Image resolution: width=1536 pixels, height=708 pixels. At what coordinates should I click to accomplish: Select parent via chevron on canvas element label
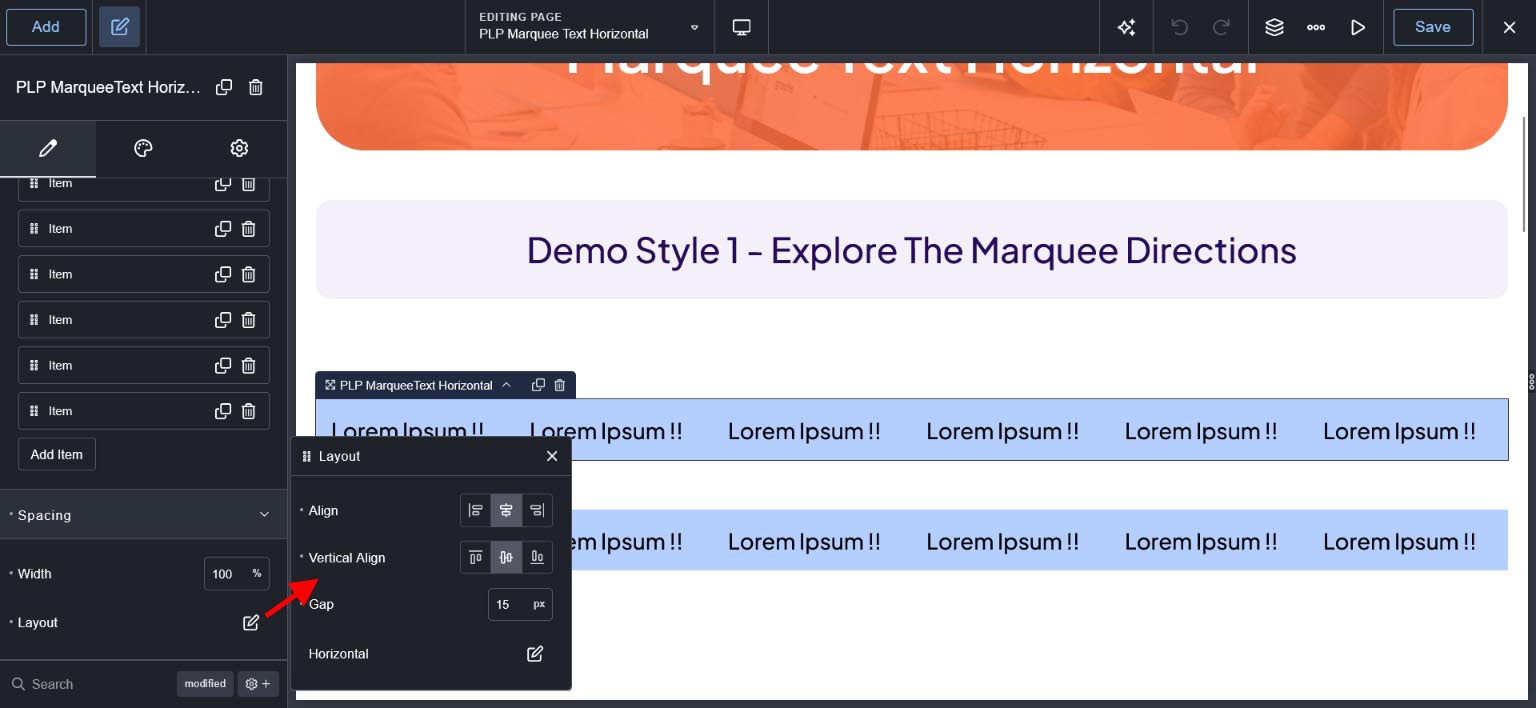tap(507, 385)
